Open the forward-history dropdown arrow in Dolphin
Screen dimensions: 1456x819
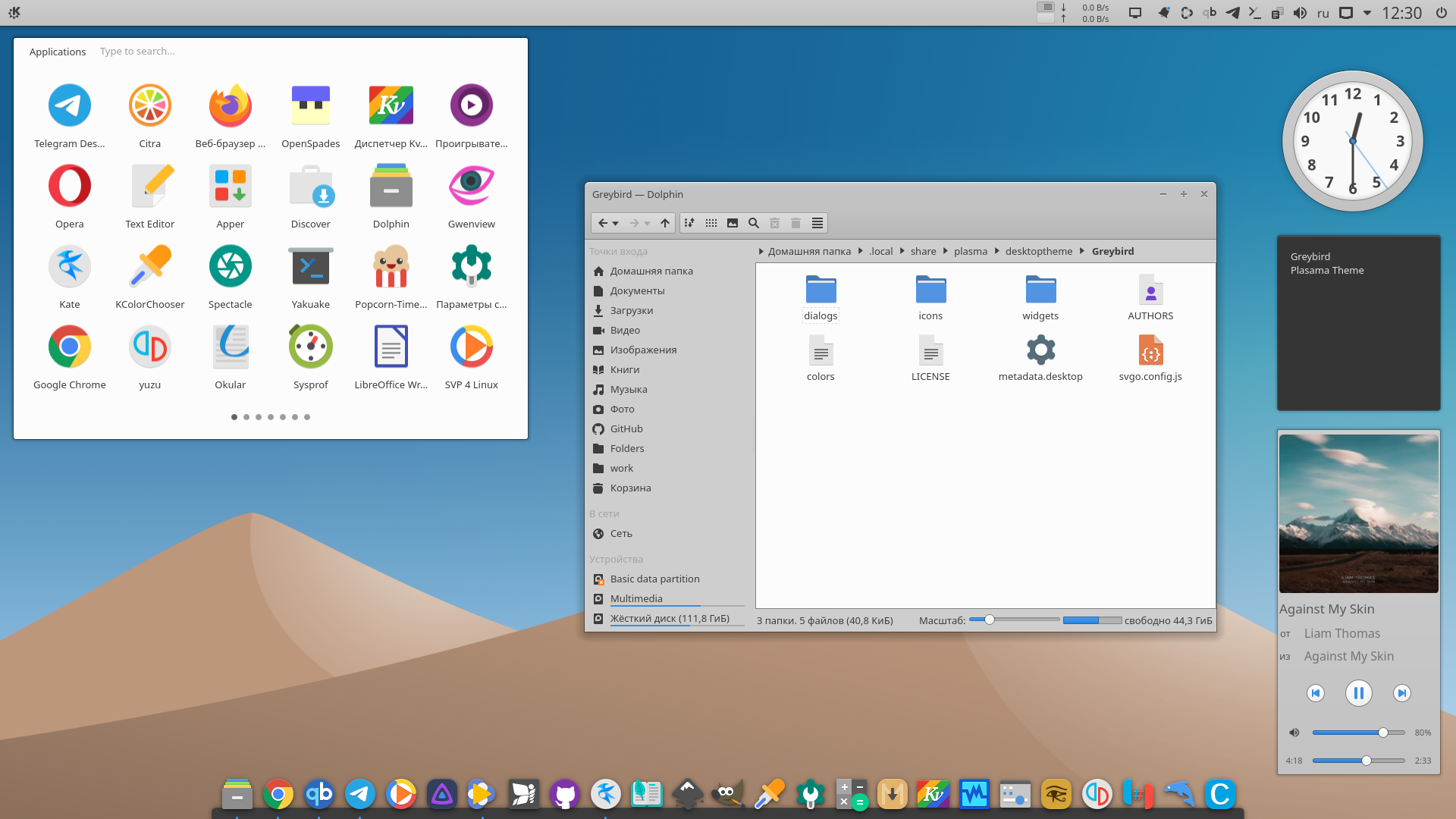647,224
